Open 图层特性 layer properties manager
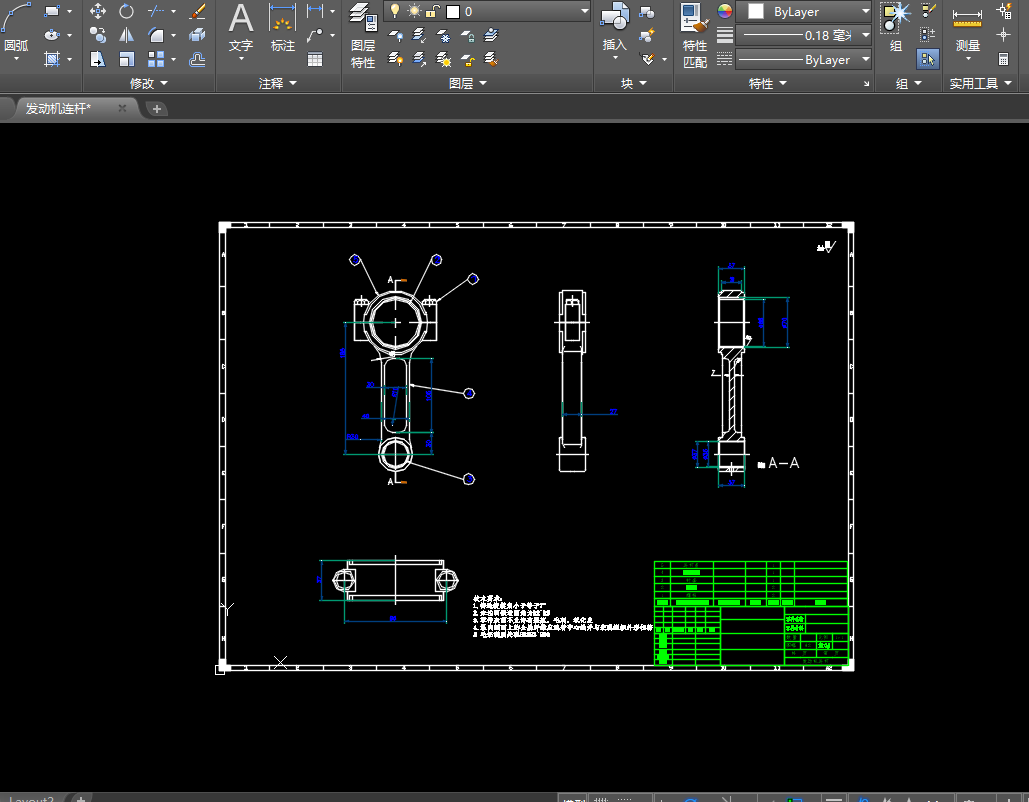Viewport: 1029px width, 802px height. (x=363, y=35)
